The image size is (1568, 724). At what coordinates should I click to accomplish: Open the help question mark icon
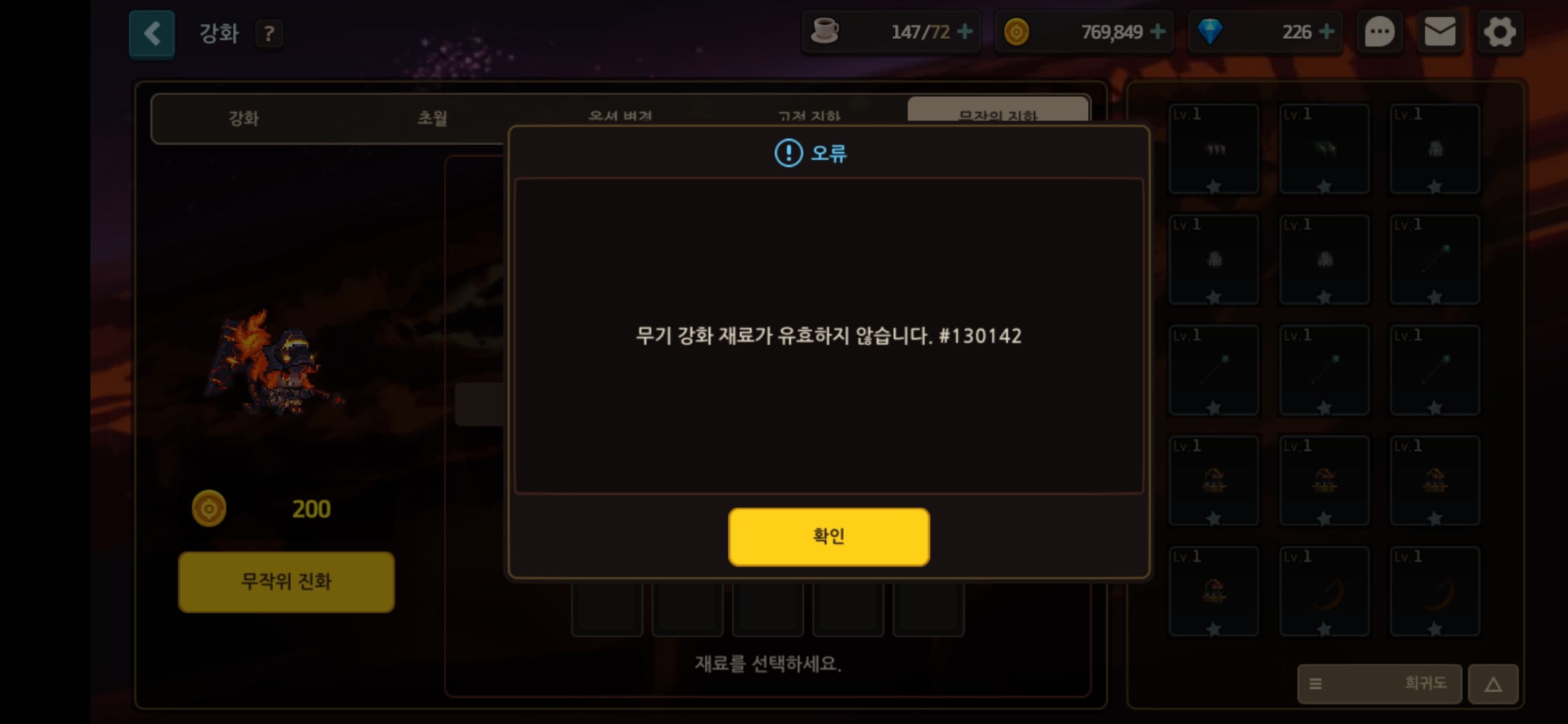(269, 34)
